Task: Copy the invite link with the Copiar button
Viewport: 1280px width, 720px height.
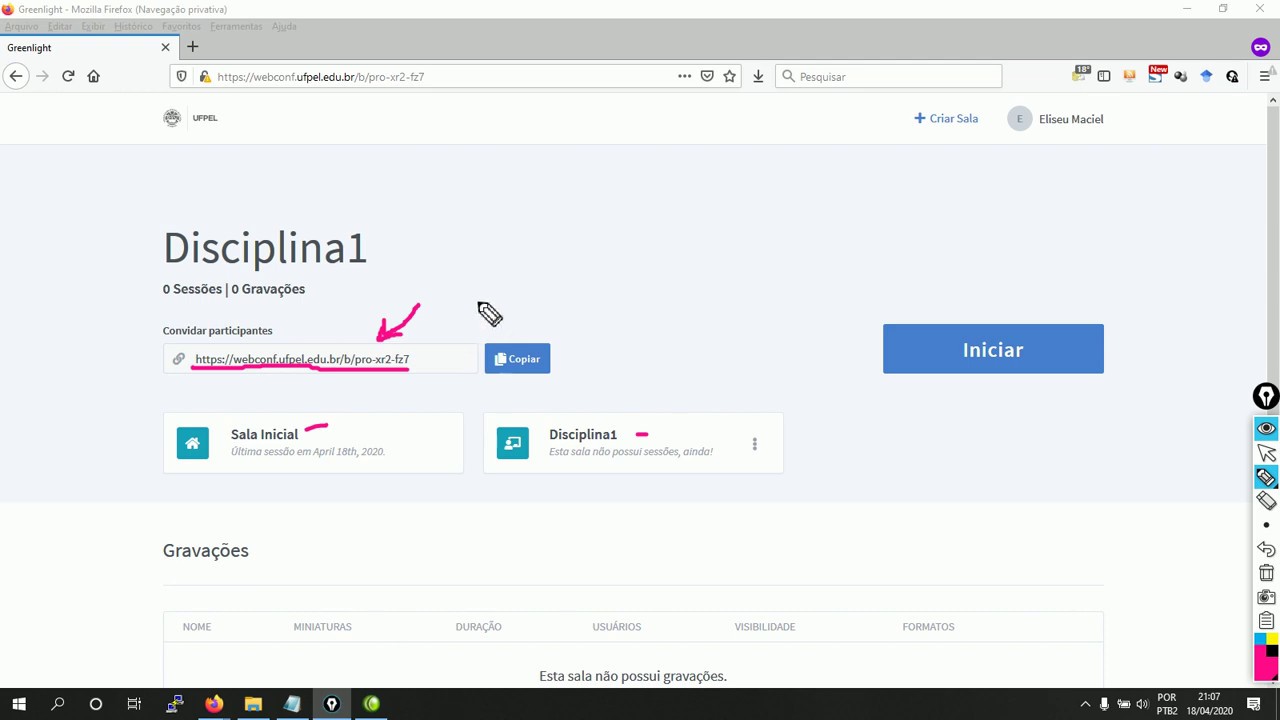Action: point(517,359)
